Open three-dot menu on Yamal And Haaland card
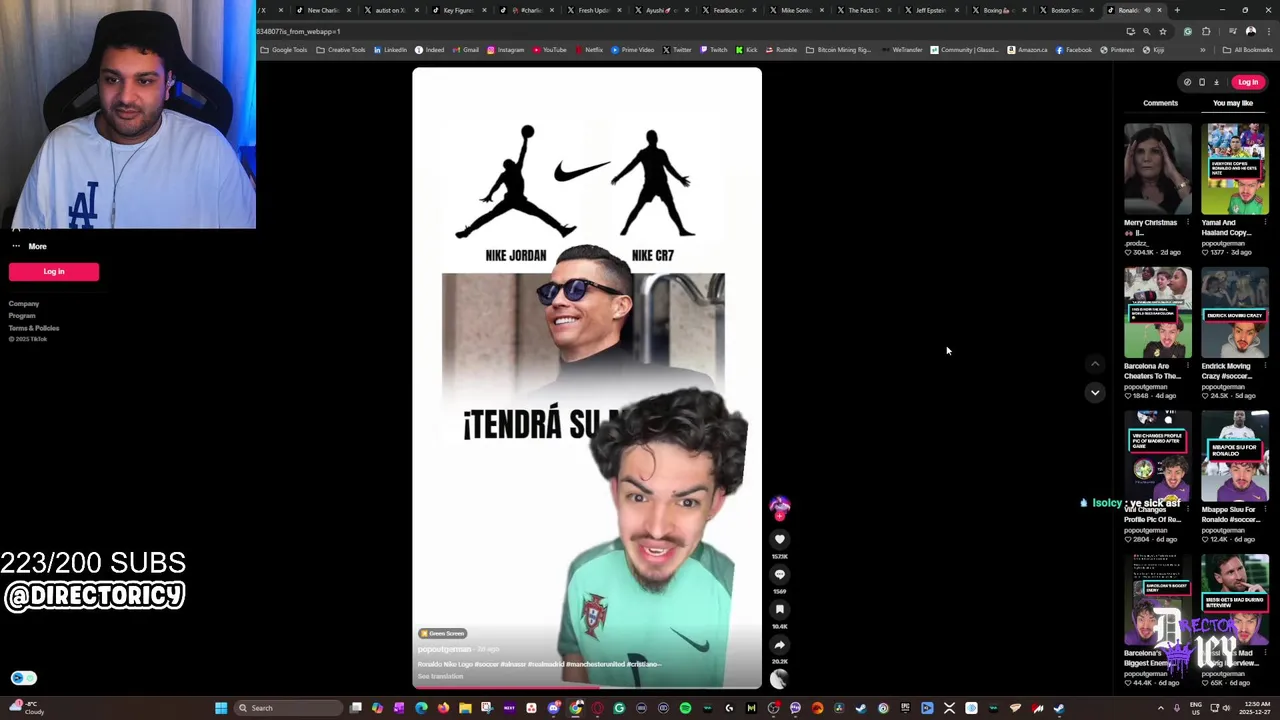This screenshot has height=720, width=1280. [x=1265, y=223]
